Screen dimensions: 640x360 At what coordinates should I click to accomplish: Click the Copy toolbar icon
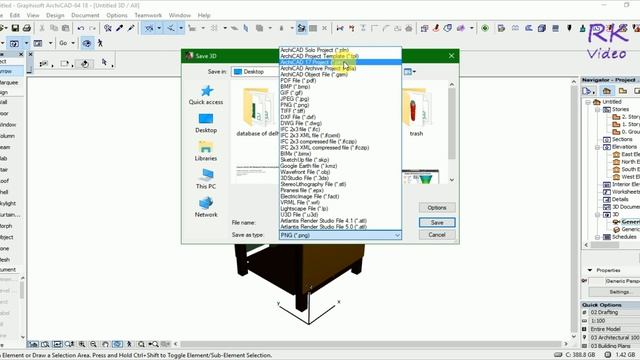click(53, 28)
